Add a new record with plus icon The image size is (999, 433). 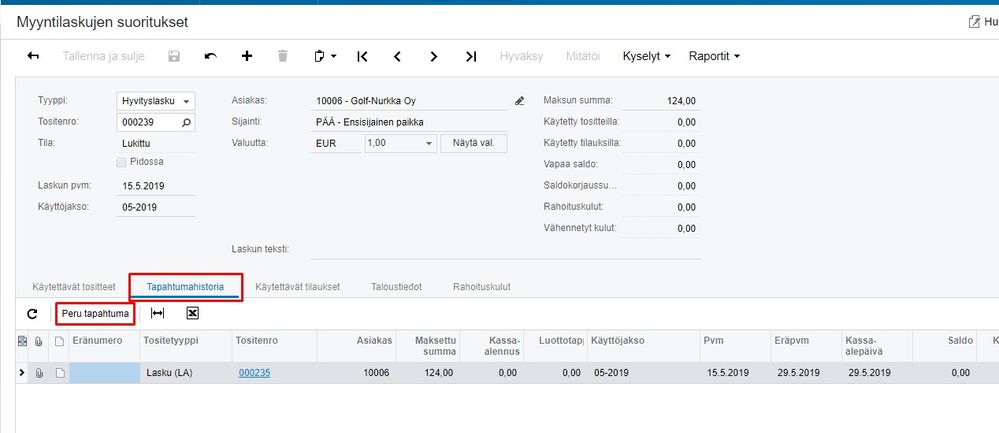[247, 56]
